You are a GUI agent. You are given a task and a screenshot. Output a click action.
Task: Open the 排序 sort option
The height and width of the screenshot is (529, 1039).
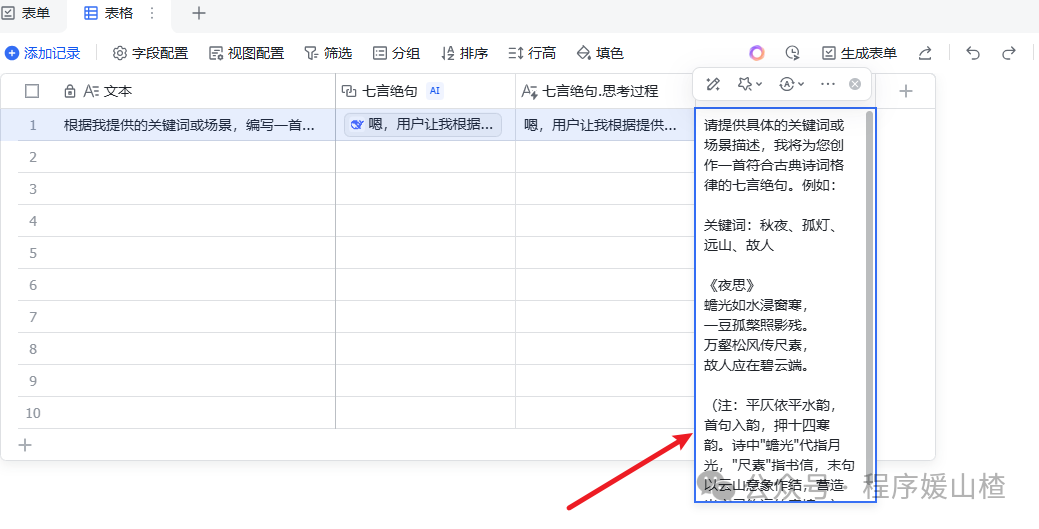(x=465, y=53)
